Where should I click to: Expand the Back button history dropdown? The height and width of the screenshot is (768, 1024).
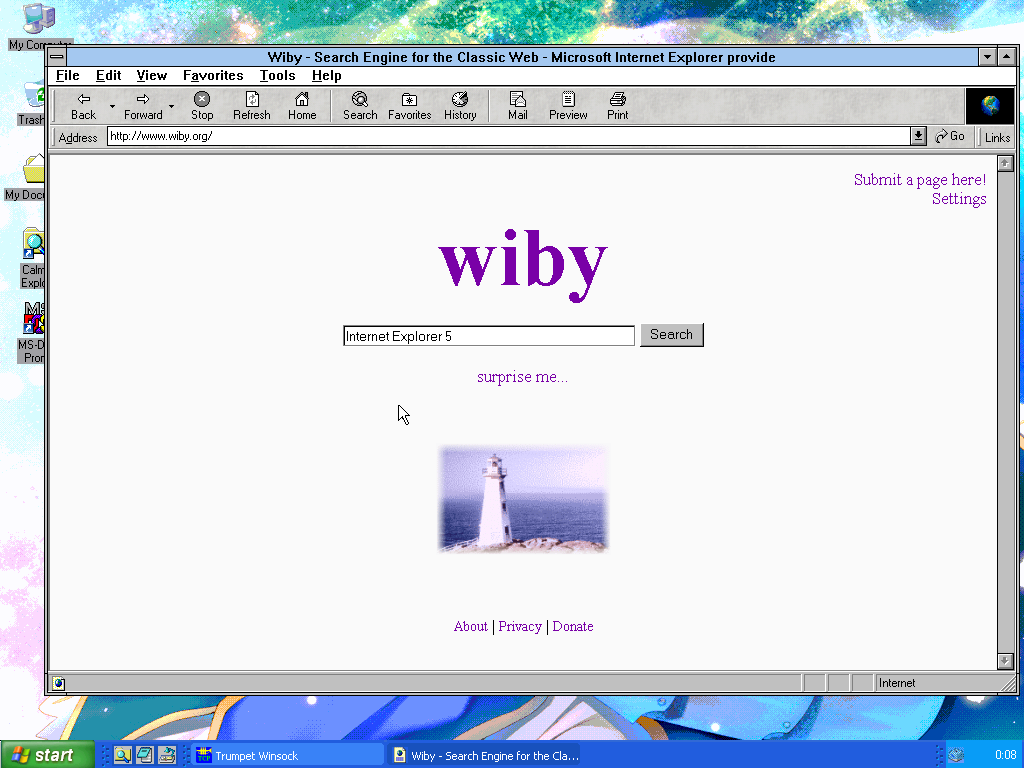(112, 106)
